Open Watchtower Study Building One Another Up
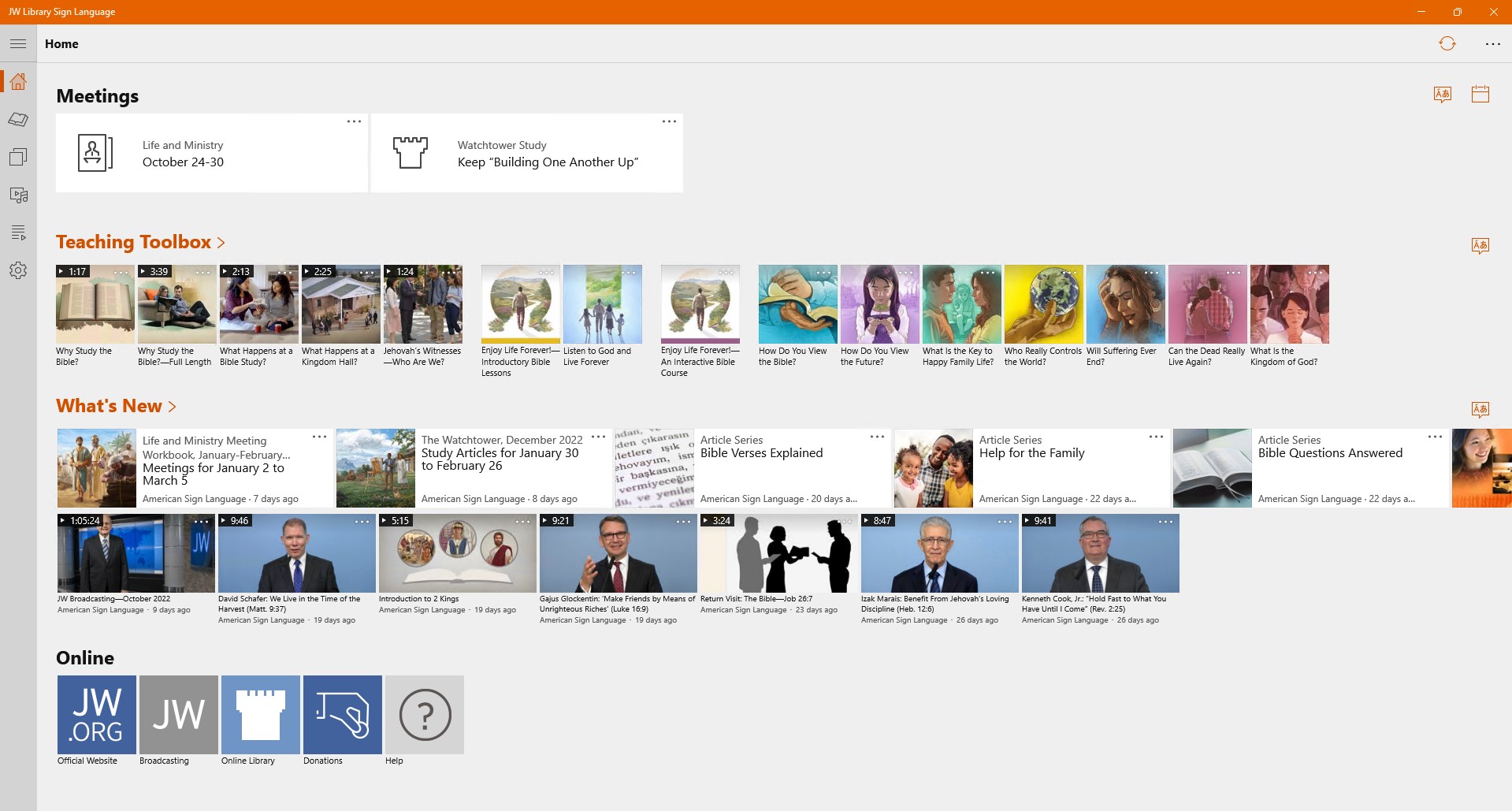 click(527, 153)
